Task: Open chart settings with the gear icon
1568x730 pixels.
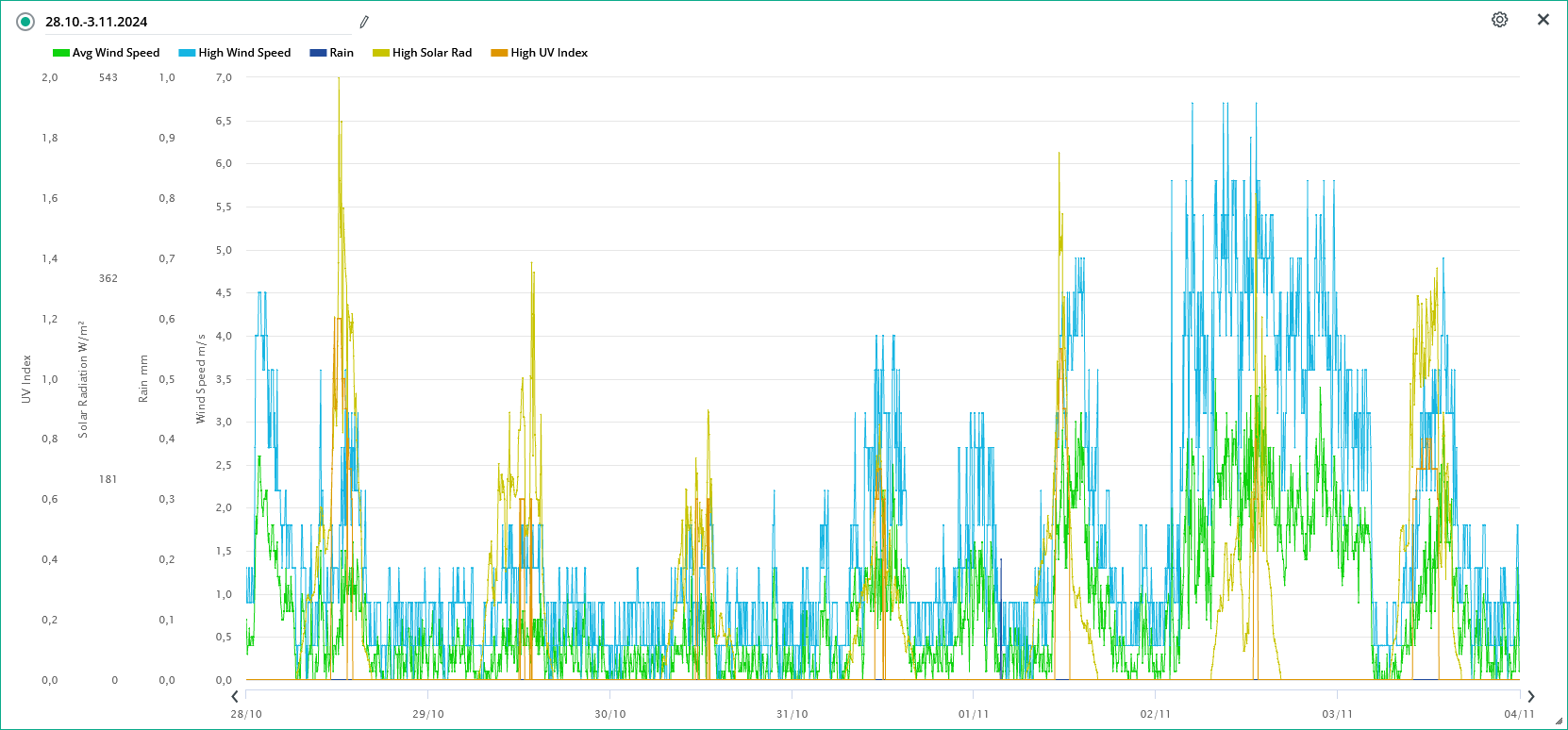Action: 1499,20
